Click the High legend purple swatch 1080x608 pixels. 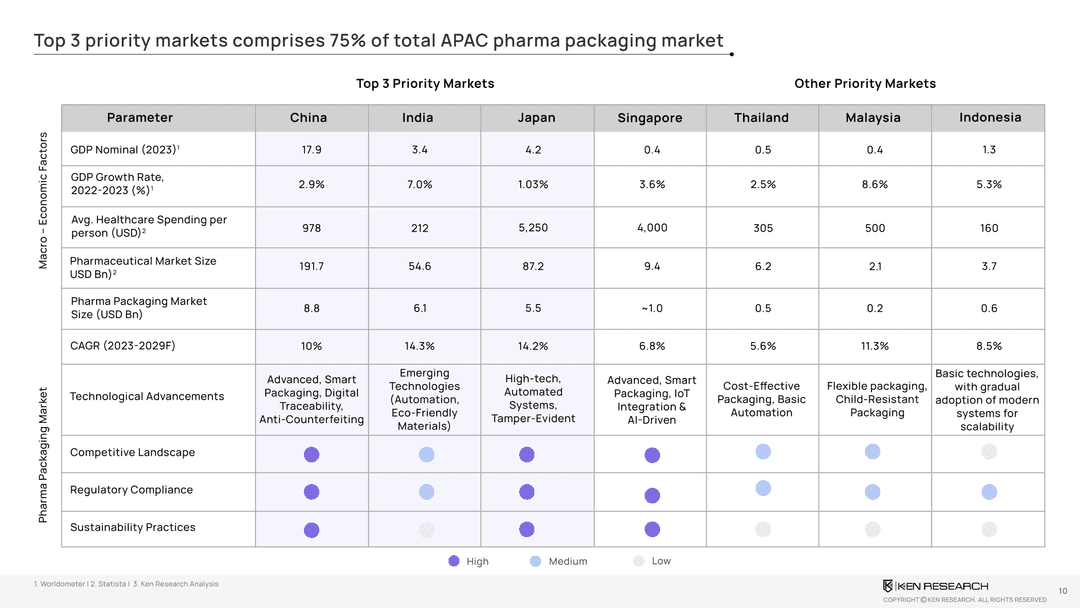(x=454, y=561)
